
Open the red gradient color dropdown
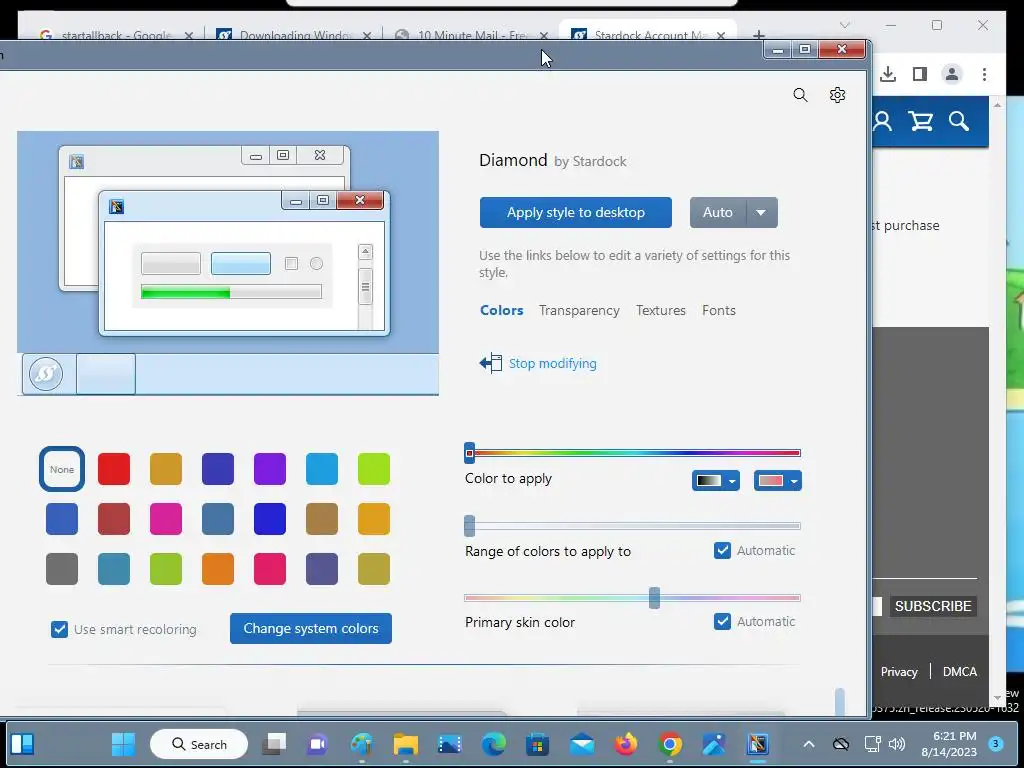(777, 481)
